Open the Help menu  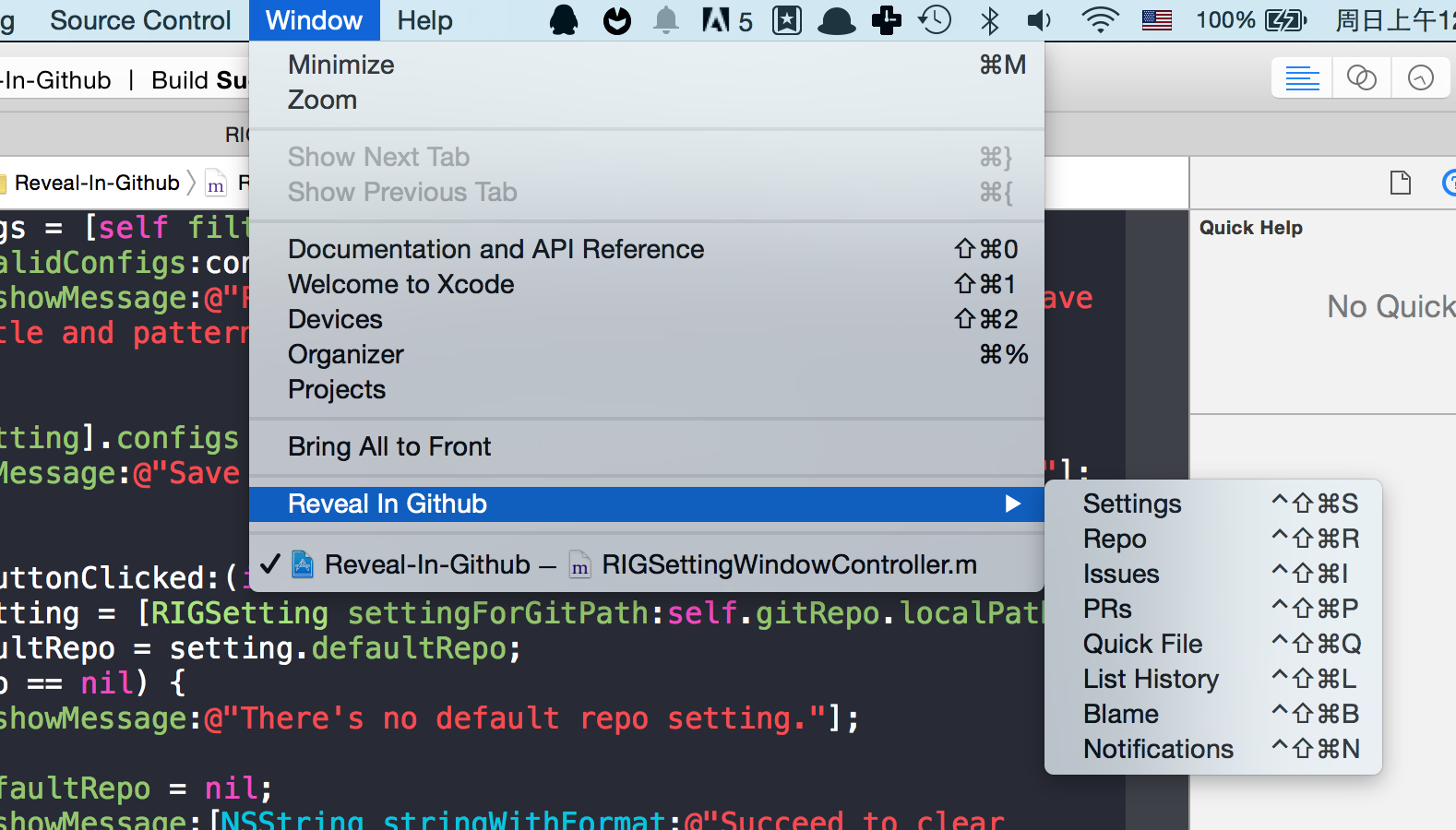pyautogui.click(x=424, y=20)
